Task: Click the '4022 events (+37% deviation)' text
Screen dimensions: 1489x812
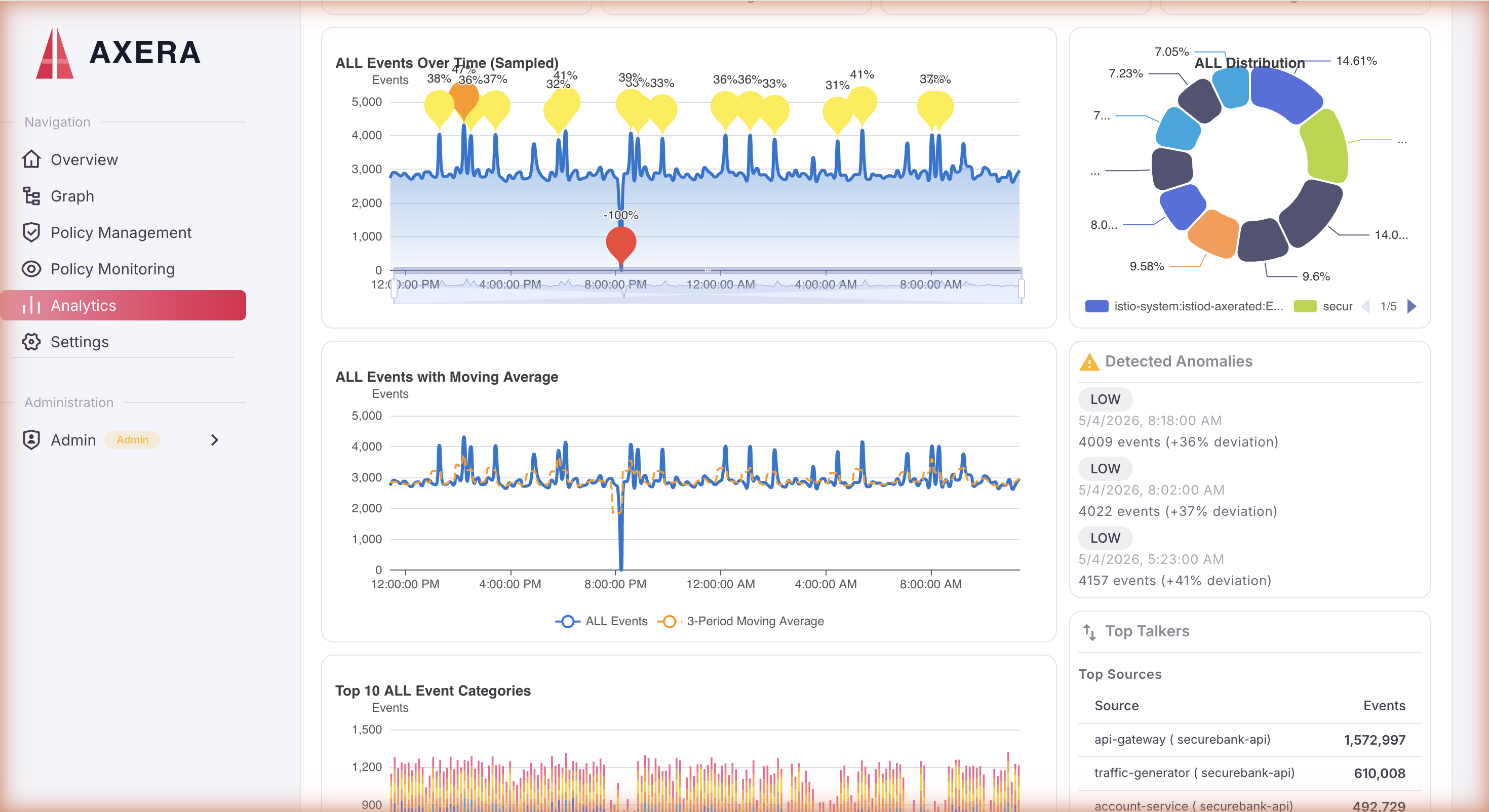Action: point(1178,511)
